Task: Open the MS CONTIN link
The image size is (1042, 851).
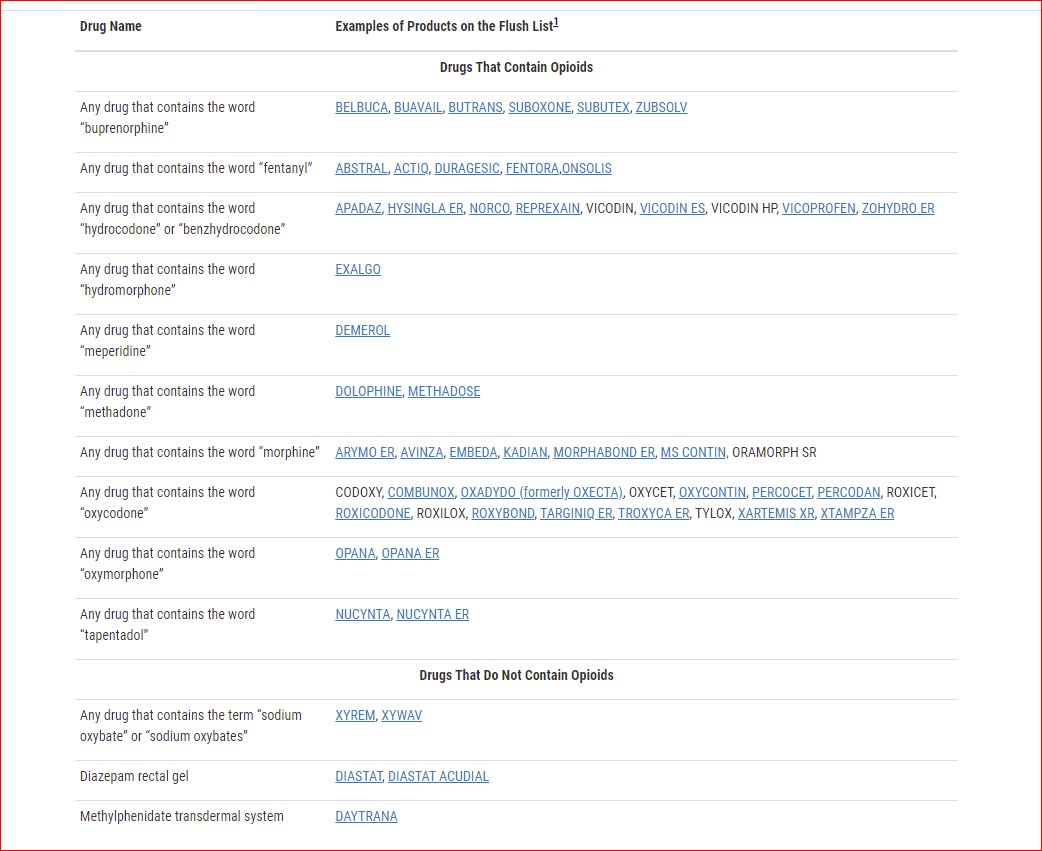Action: (x=693, y=453)
